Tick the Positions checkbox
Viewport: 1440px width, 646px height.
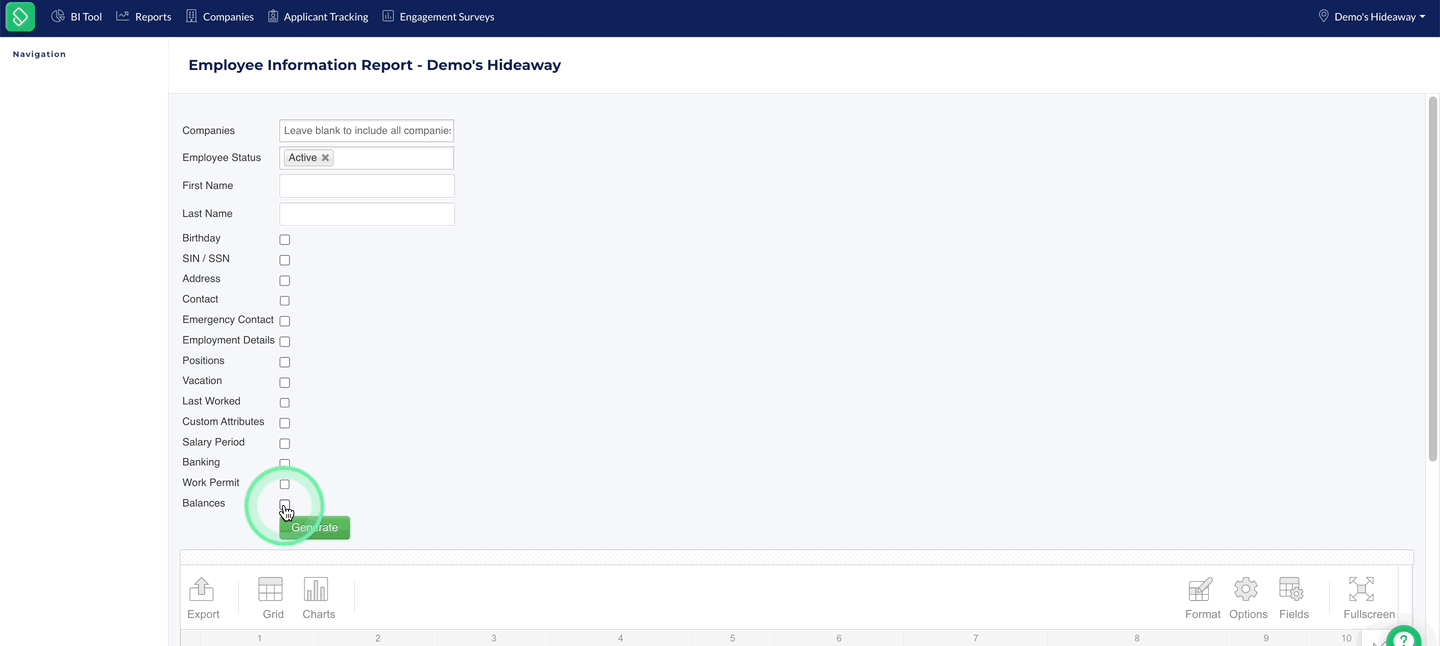(285, 362)
